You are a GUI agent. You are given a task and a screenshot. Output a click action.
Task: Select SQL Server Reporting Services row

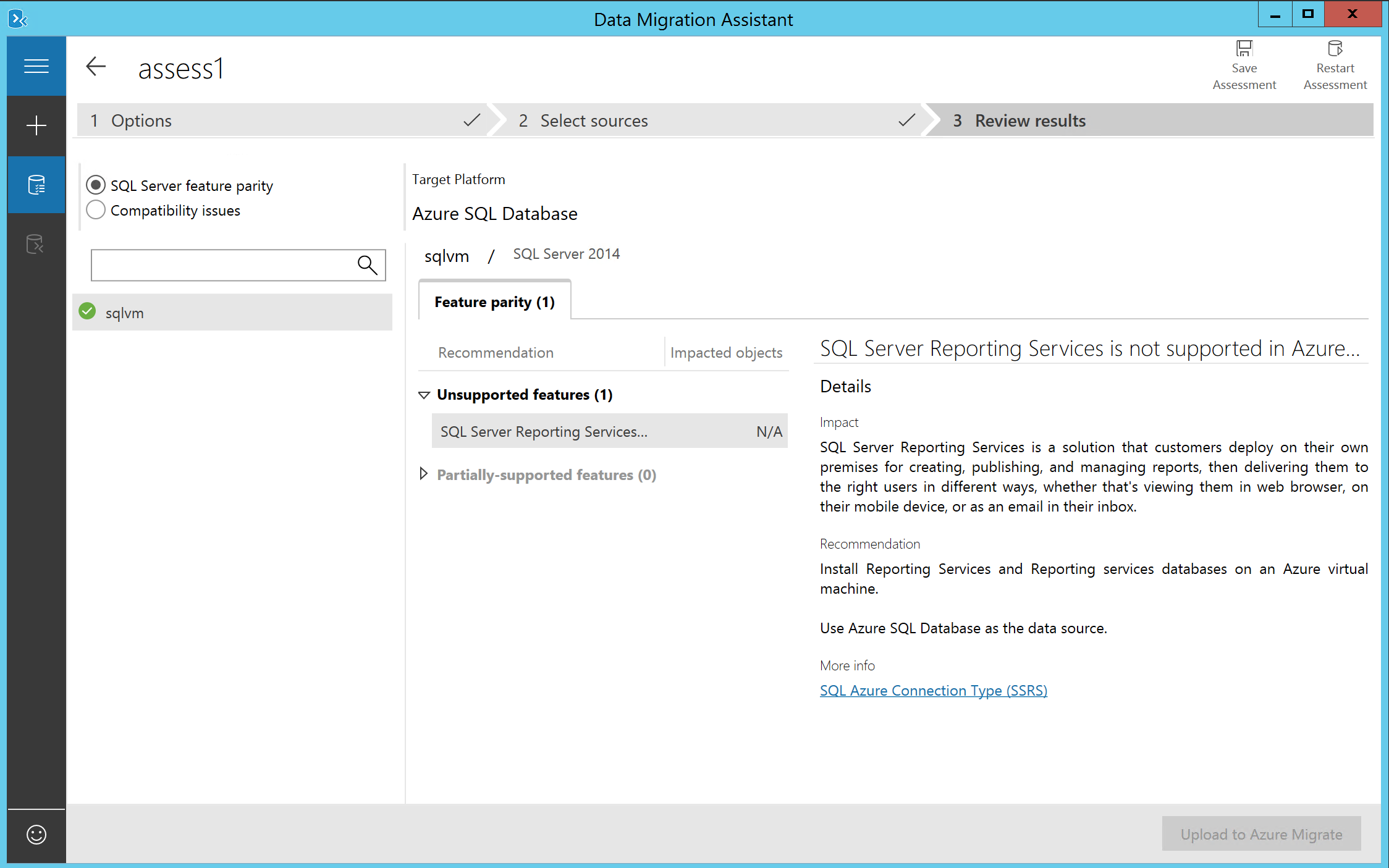pos(609,431)
